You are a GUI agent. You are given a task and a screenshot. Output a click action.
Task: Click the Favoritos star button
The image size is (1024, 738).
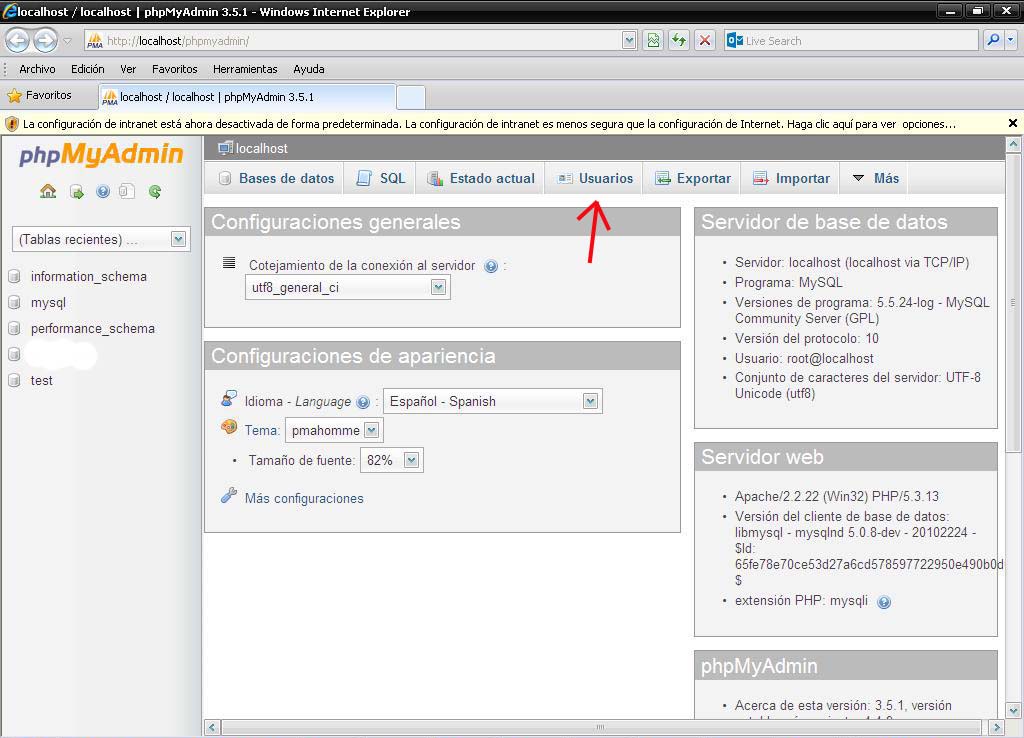tap(39, 95)
